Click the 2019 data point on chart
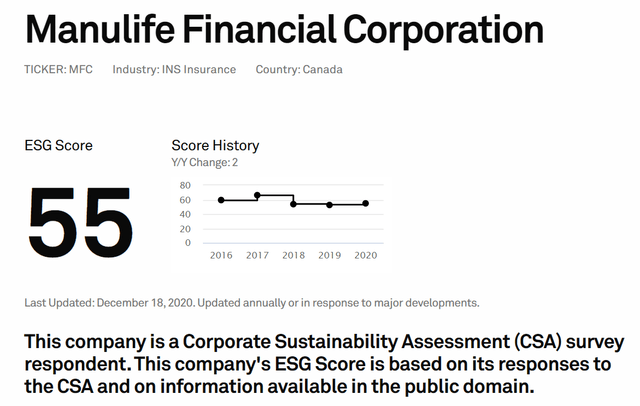Image resolution: width=640 pixels, height=406 pixels. point(329,205)
